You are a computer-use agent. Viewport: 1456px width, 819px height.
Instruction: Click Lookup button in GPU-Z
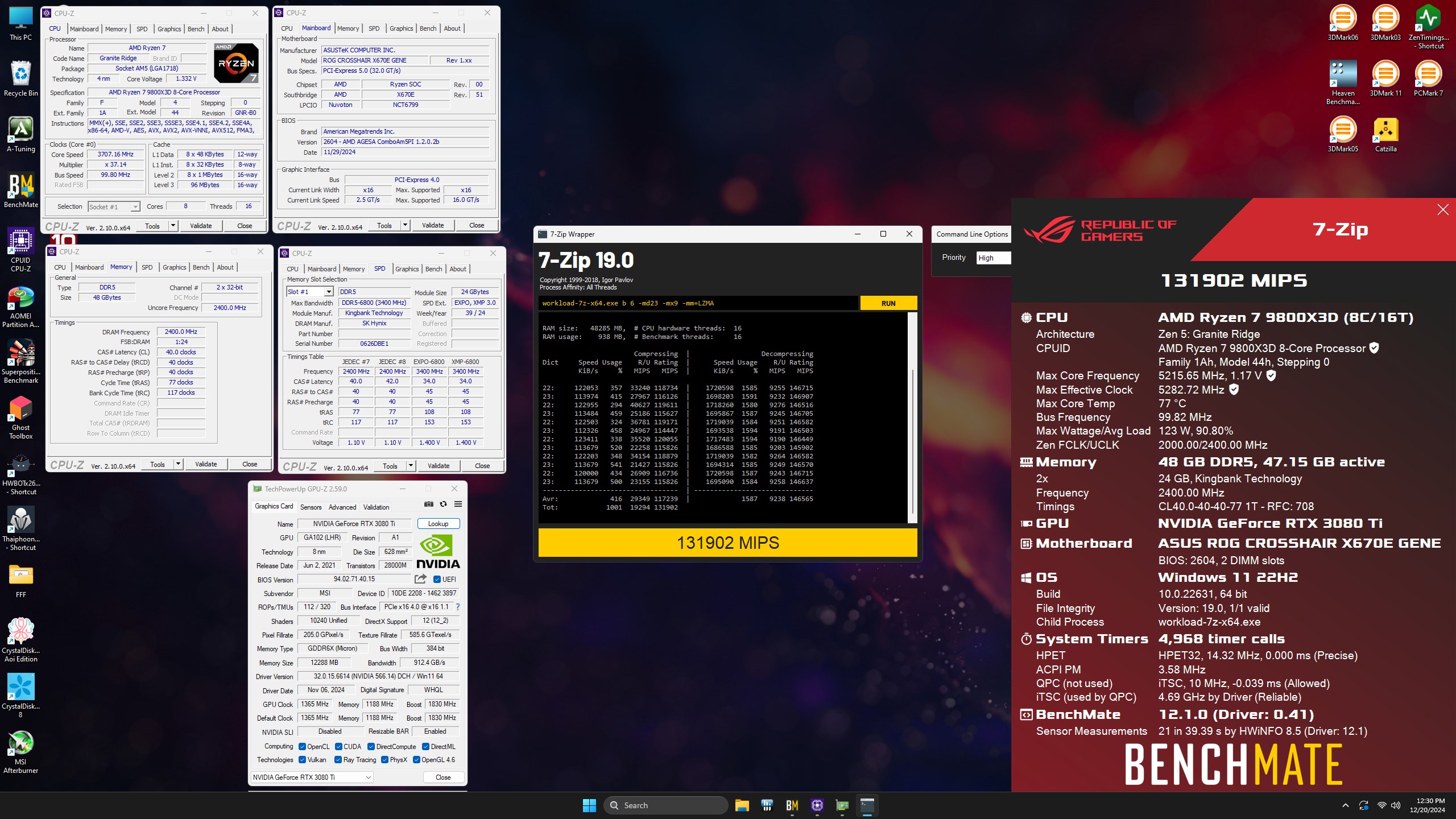point(438,524)
